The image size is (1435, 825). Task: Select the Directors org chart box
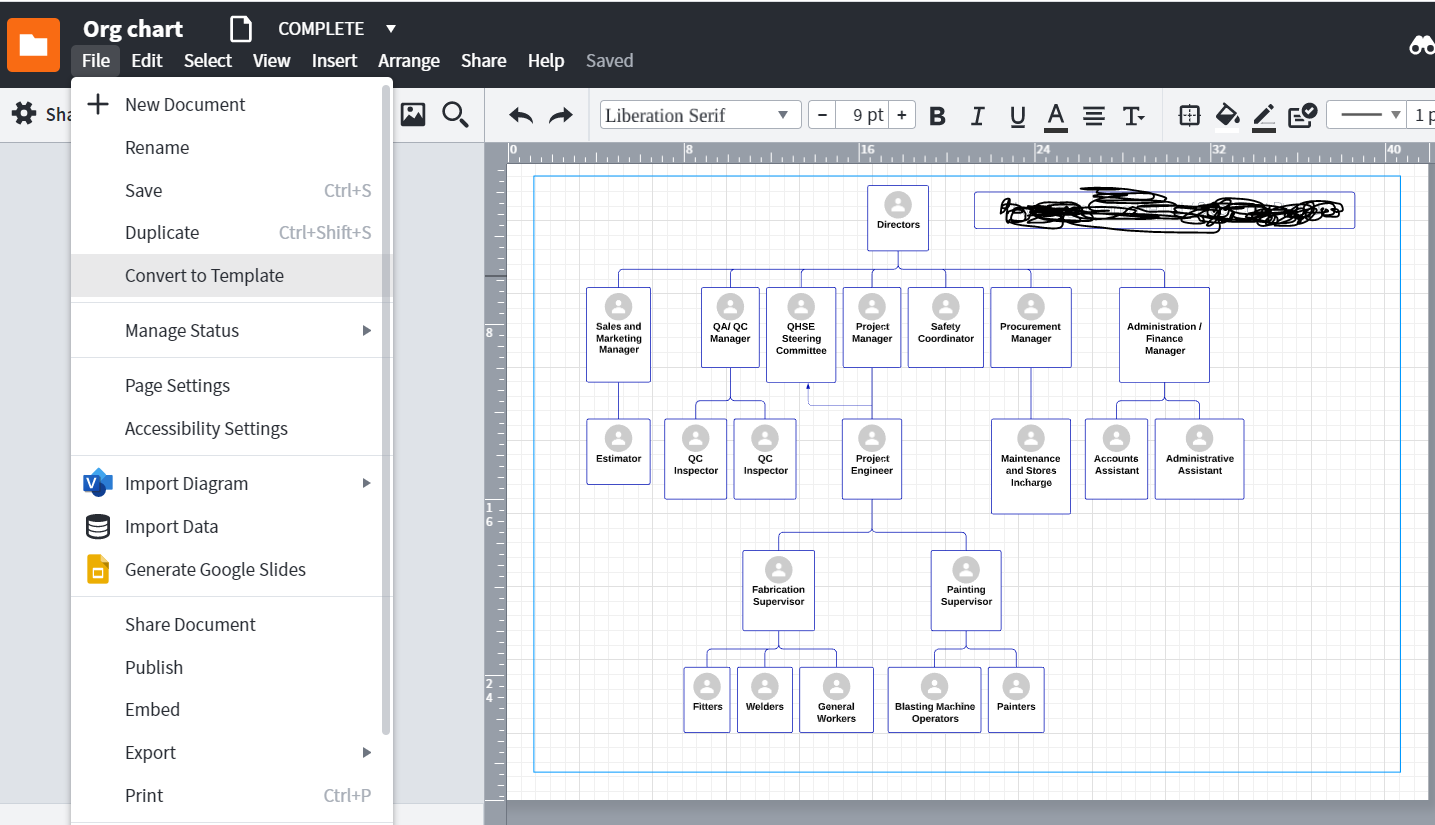pos(898,218)
